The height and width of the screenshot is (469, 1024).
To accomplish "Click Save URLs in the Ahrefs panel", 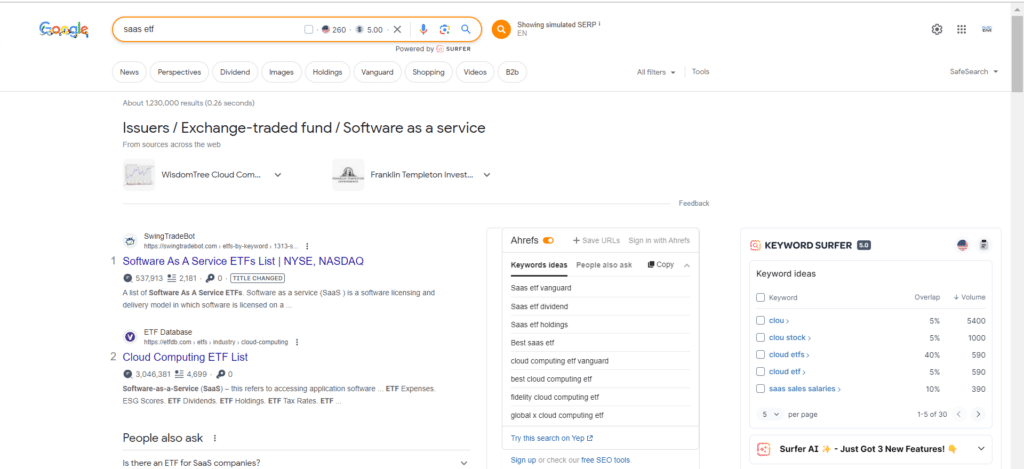I will pos(596,240).
